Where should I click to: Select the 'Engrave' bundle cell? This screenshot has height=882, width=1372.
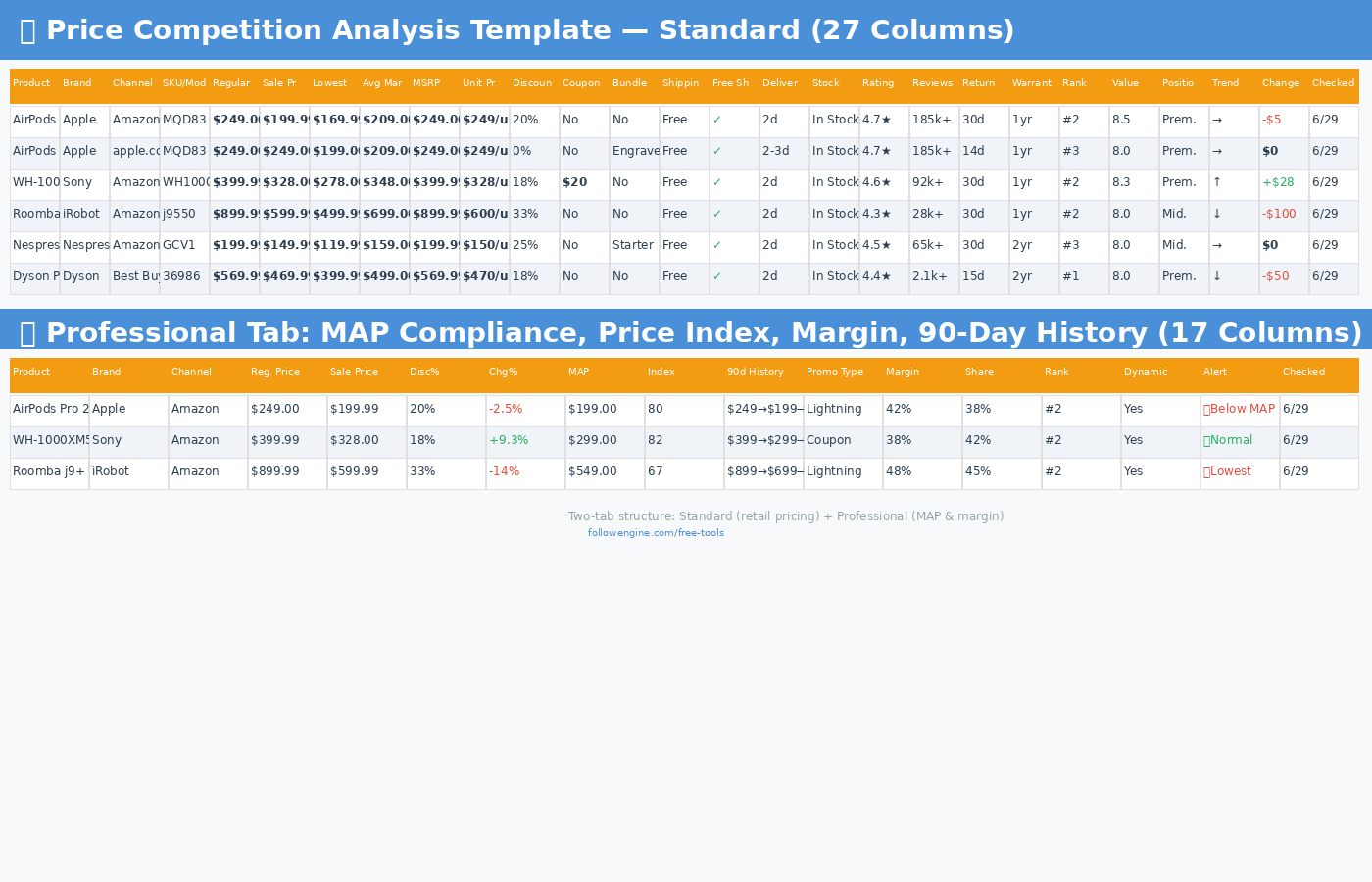point(634,152)
